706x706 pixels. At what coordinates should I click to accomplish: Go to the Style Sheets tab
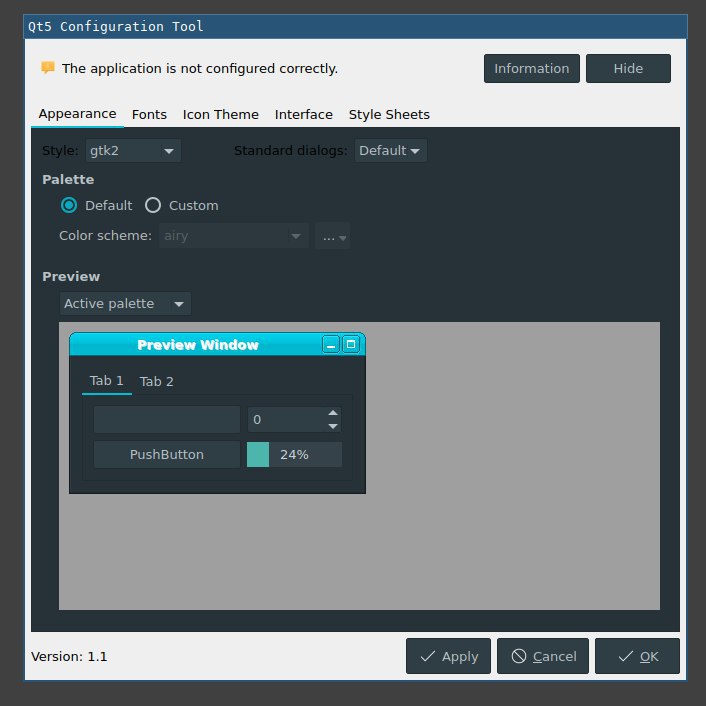[x=389, y=114]
